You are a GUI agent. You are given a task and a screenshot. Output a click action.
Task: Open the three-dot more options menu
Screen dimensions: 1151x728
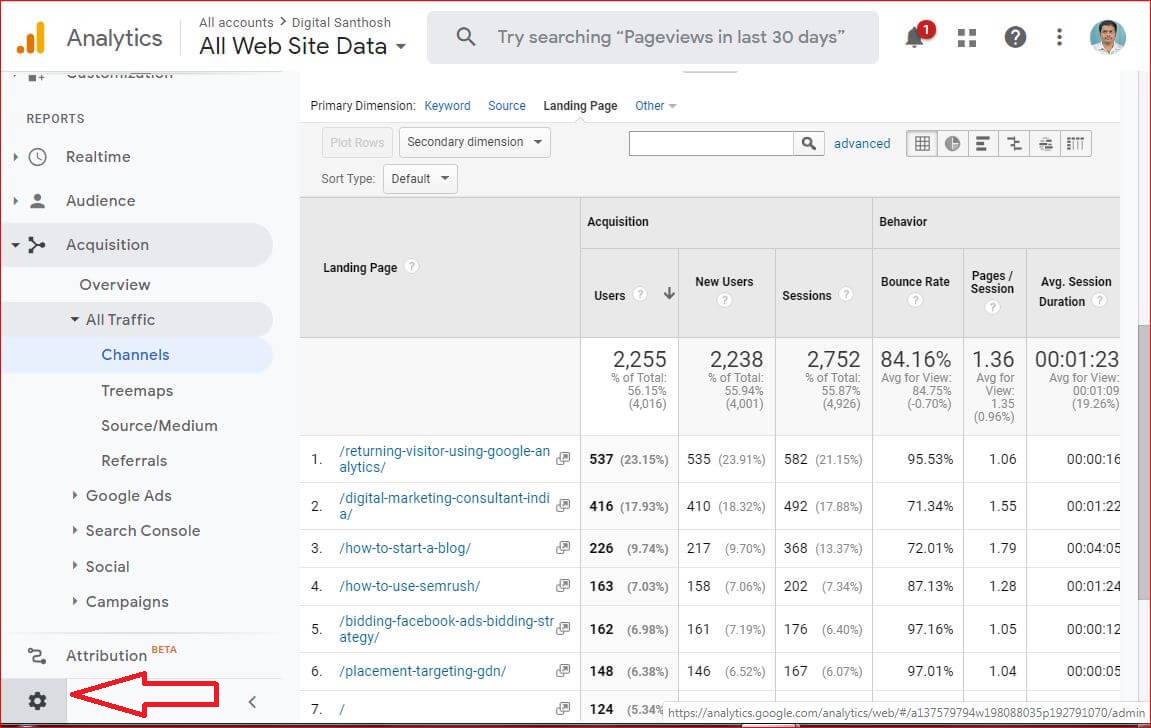tap(1059, 37)
